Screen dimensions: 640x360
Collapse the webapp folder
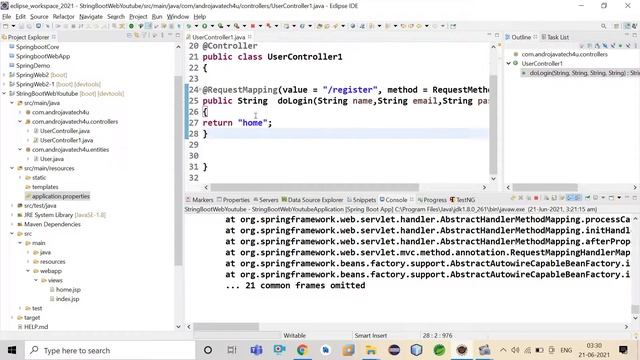pos(28,271)
